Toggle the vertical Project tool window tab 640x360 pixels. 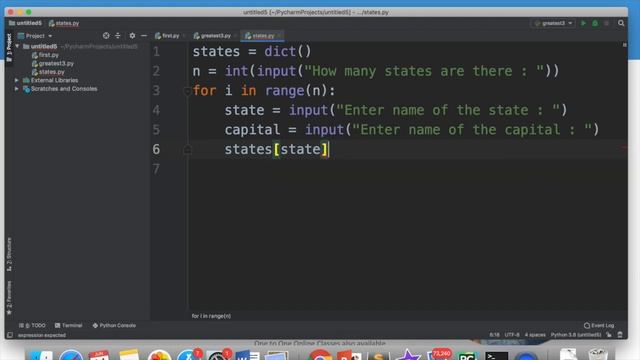pyautogui.click(x=9, y=47)
